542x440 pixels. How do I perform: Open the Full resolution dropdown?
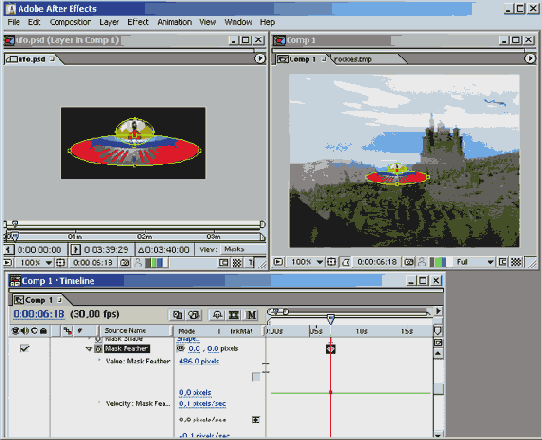[475, 262]
